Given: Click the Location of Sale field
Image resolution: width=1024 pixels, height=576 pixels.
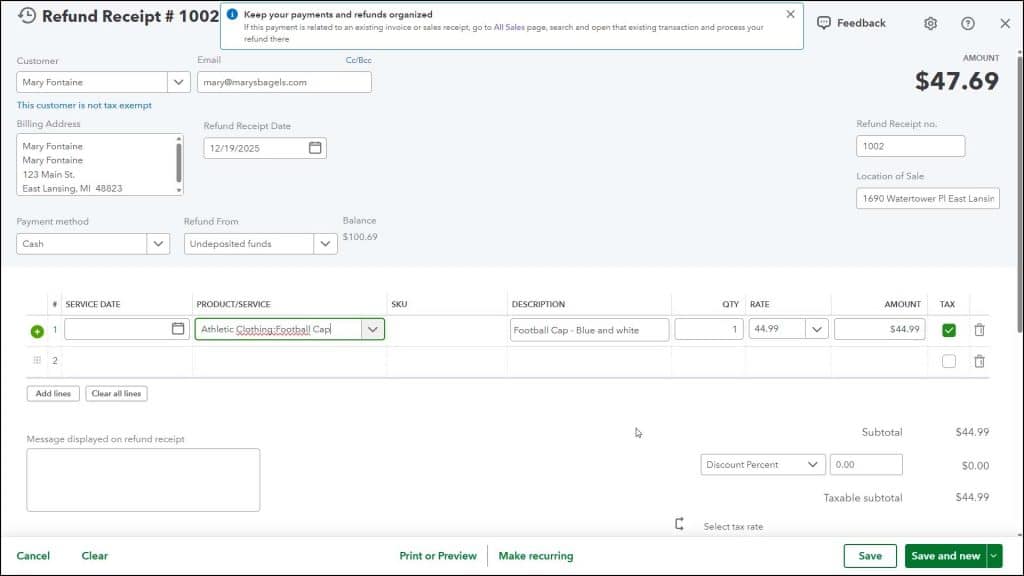Looking at the screenshot, I should pyautogui.click(x=927, y=199).
